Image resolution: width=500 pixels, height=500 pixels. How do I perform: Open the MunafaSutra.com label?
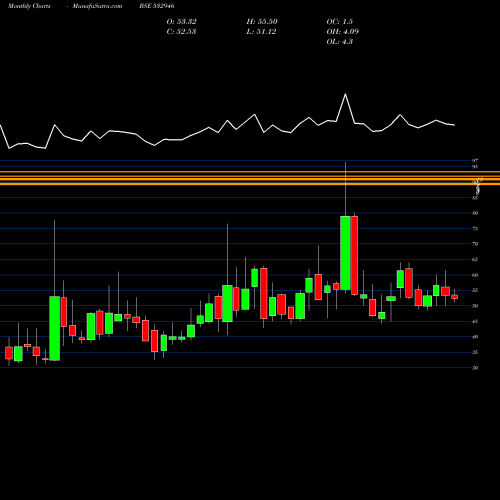point(97,6)
